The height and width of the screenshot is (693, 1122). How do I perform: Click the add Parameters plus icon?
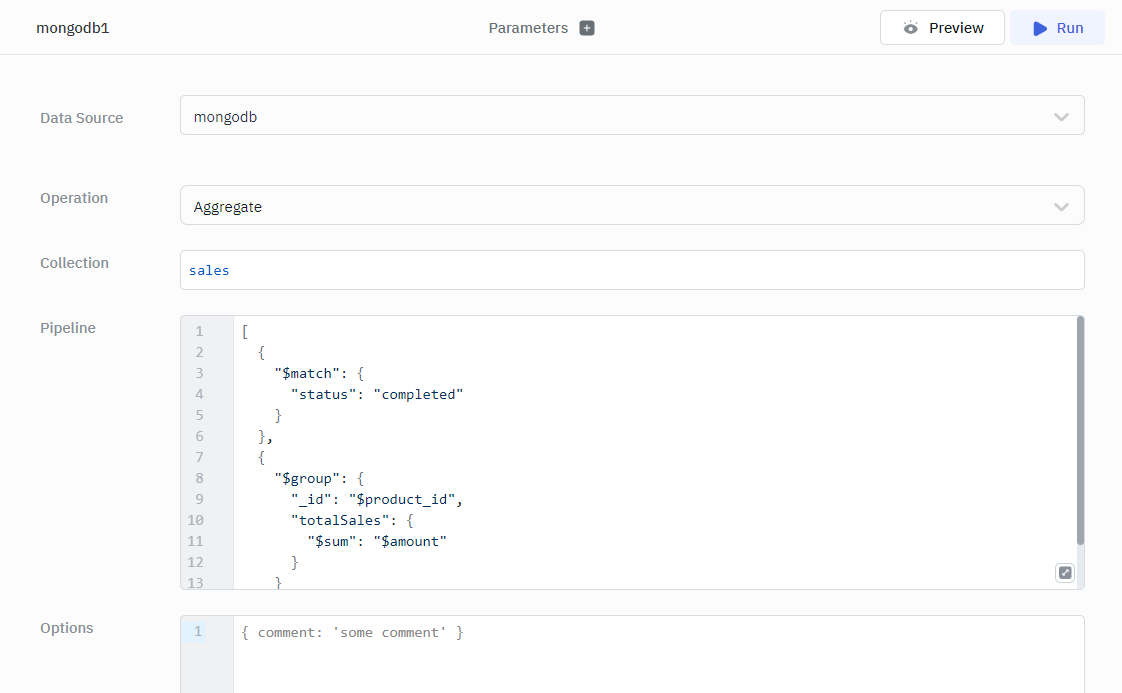pyautogui.click(x=587, y=28)
